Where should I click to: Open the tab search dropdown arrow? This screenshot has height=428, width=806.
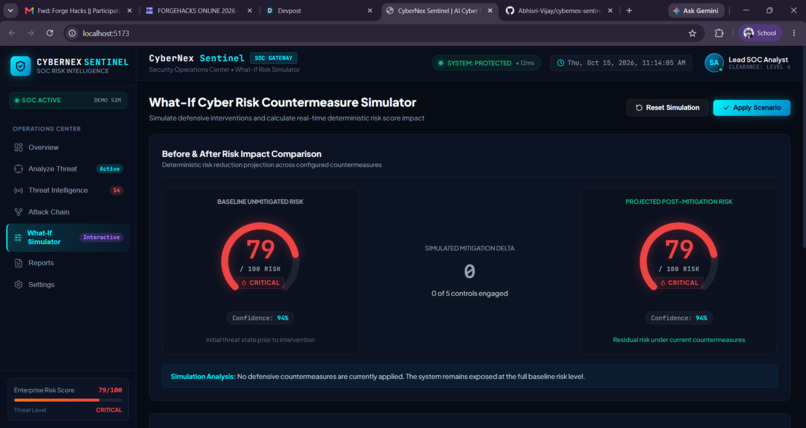pyautogui.click(x=10, y=11)
